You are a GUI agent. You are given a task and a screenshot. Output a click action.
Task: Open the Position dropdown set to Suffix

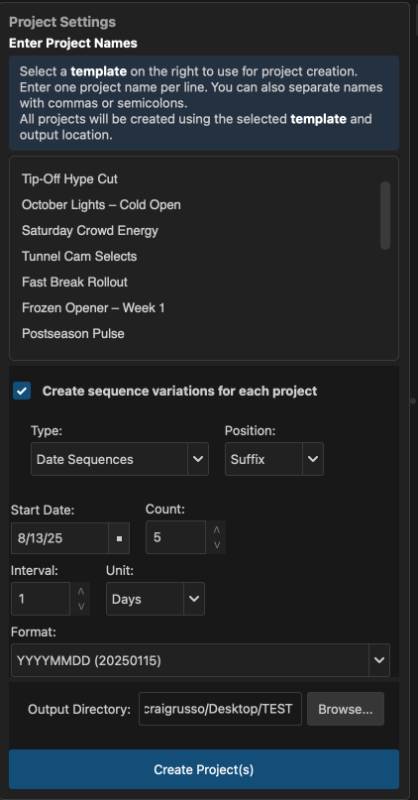pyautogui.click(x=274, y=459)
